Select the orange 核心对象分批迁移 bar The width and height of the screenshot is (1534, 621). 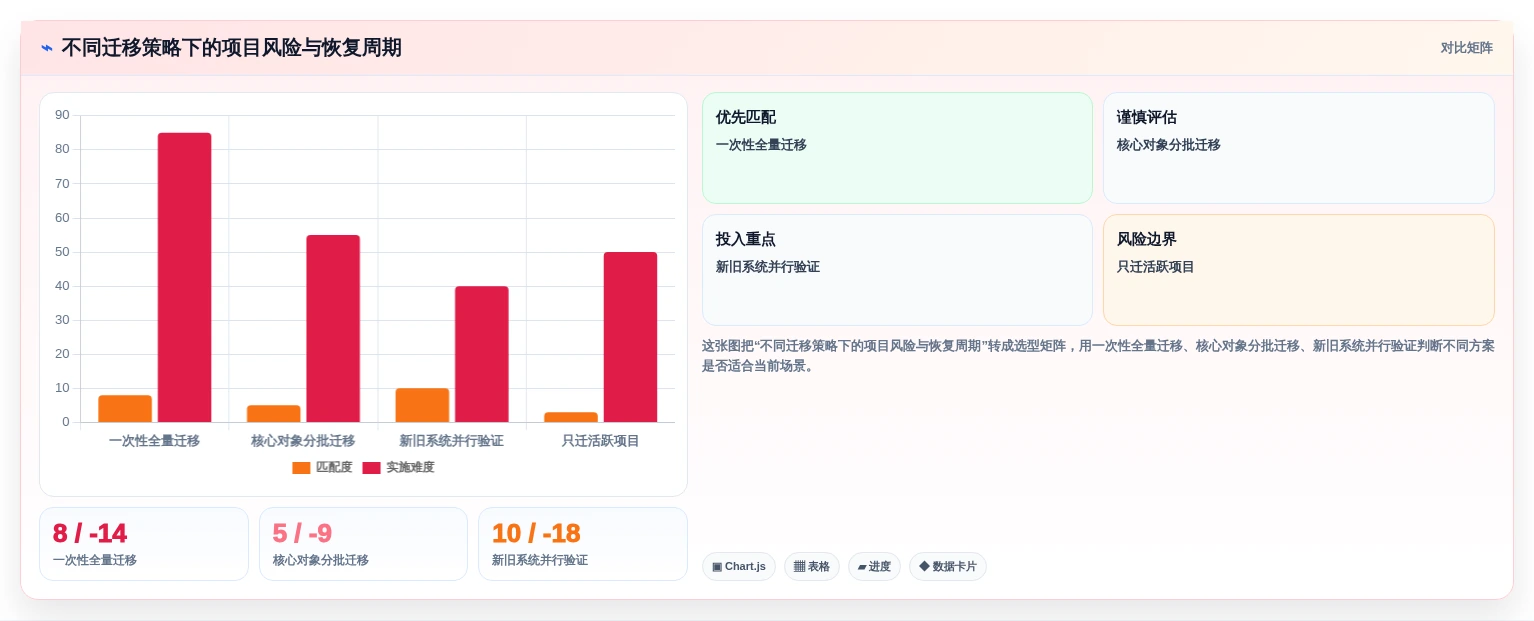[274, 413]
